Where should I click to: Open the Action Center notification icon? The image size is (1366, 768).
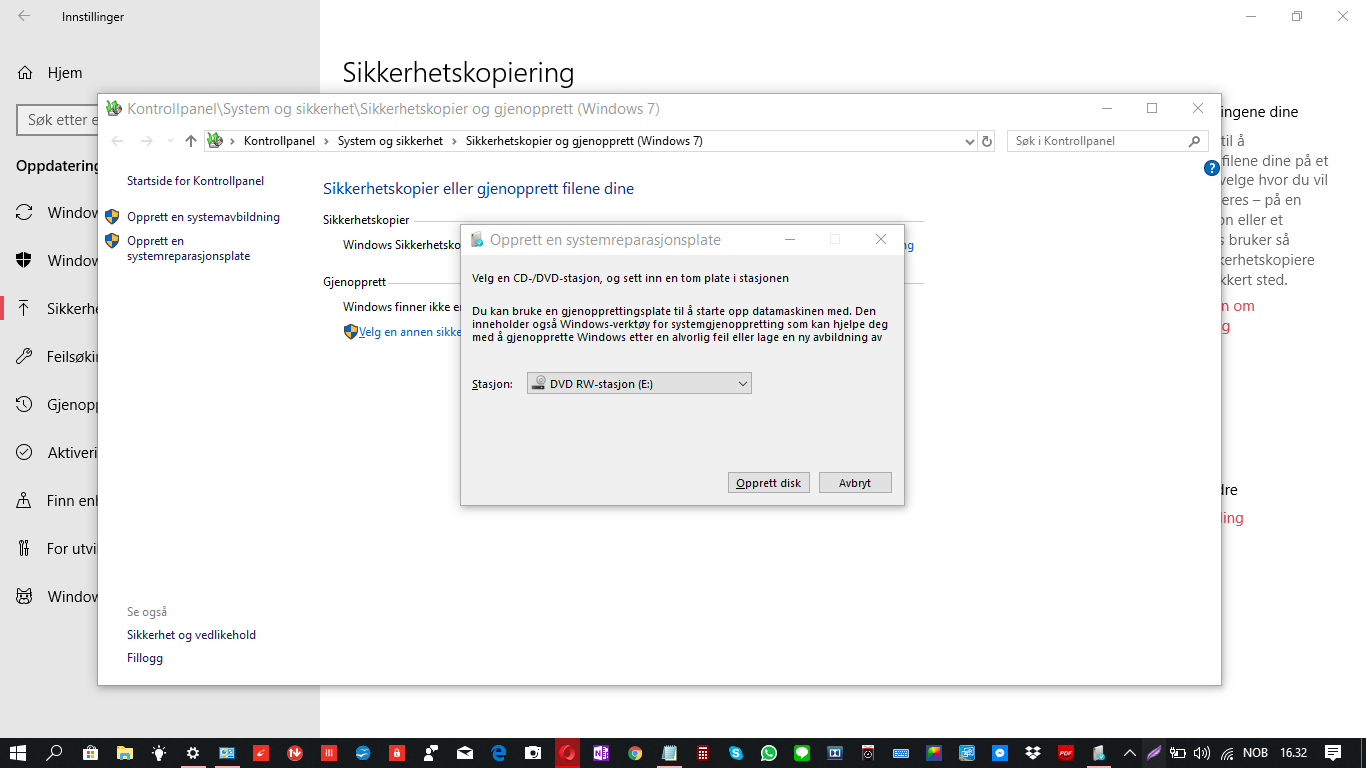(x=1333, y=753)
